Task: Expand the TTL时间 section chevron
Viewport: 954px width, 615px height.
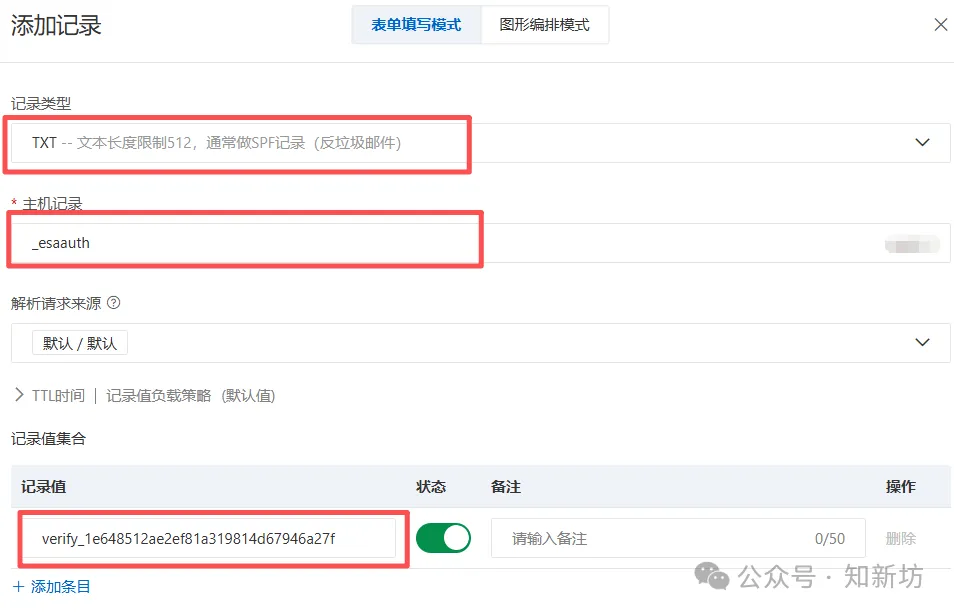Action: pos(19,395)
